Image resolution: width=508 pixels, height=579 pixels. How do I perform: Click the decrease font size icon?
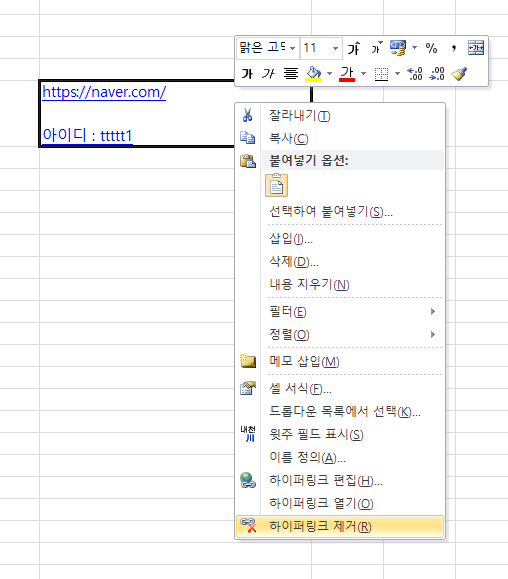click(377, 48)
